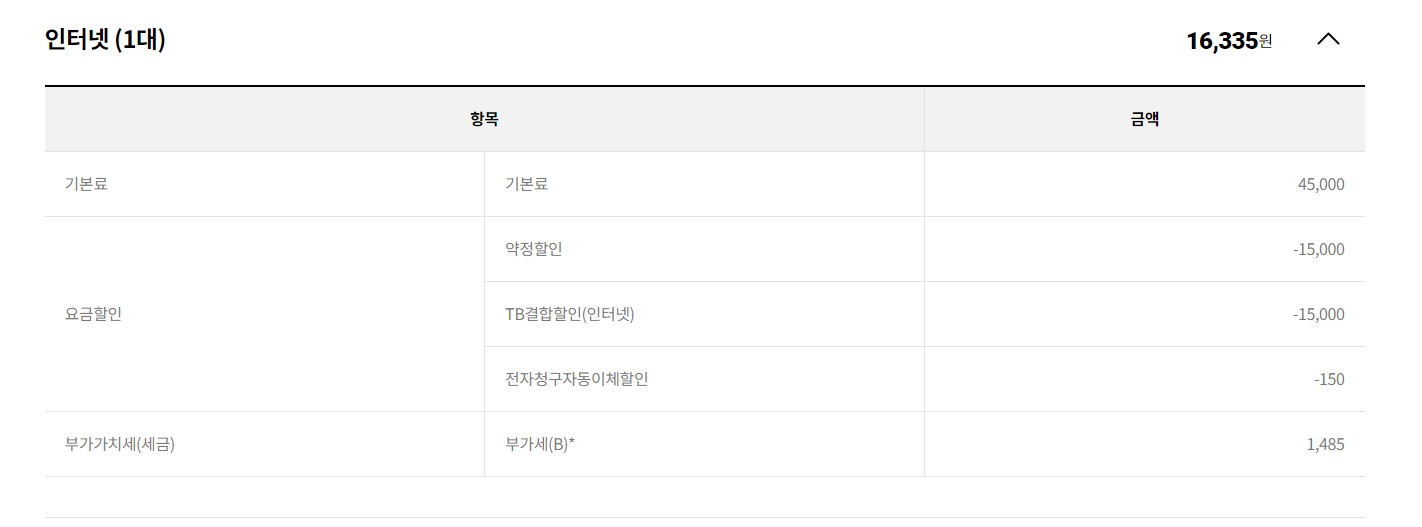Click the 항목 column header
The height and width of the screenshot is (527, 1422).
484,119
